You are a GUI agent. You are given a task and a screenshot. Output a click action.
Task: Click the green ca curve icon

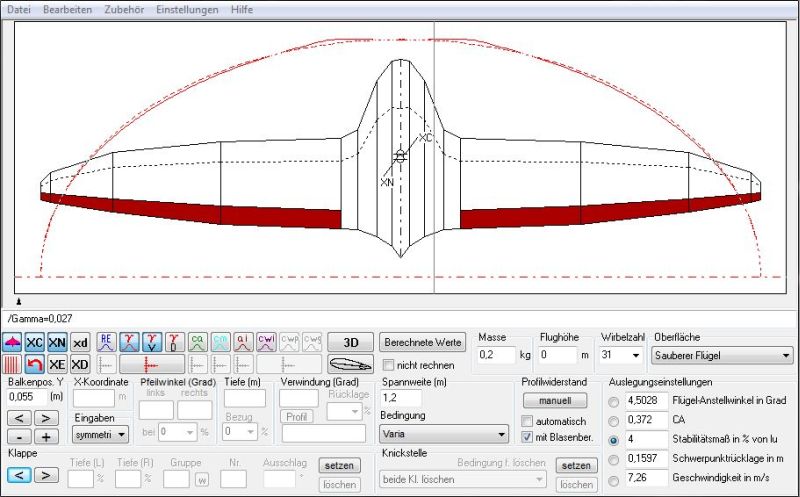(198, 343)
